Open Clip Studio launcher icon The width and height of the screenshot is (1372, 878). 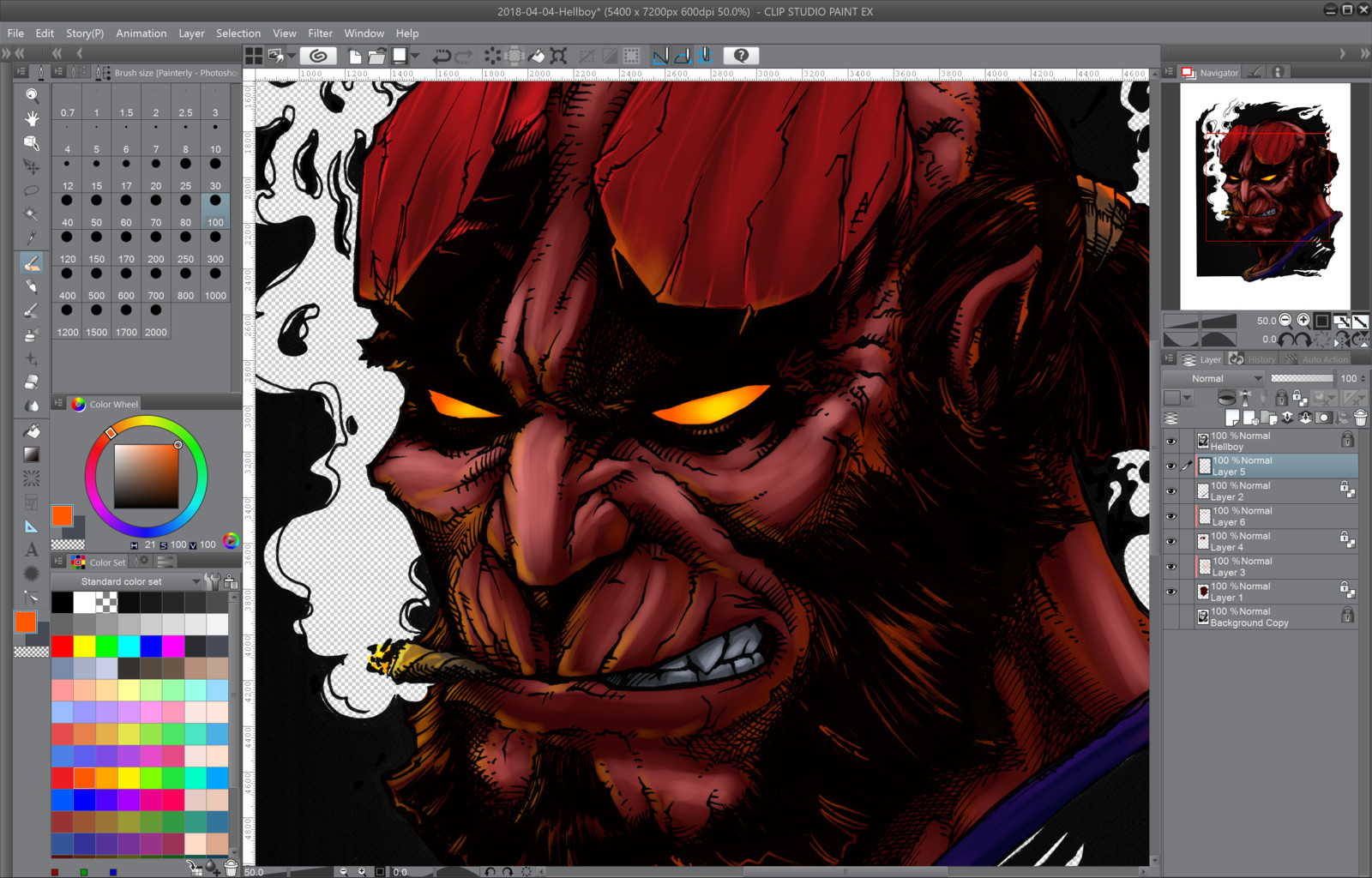pos(318,56)
